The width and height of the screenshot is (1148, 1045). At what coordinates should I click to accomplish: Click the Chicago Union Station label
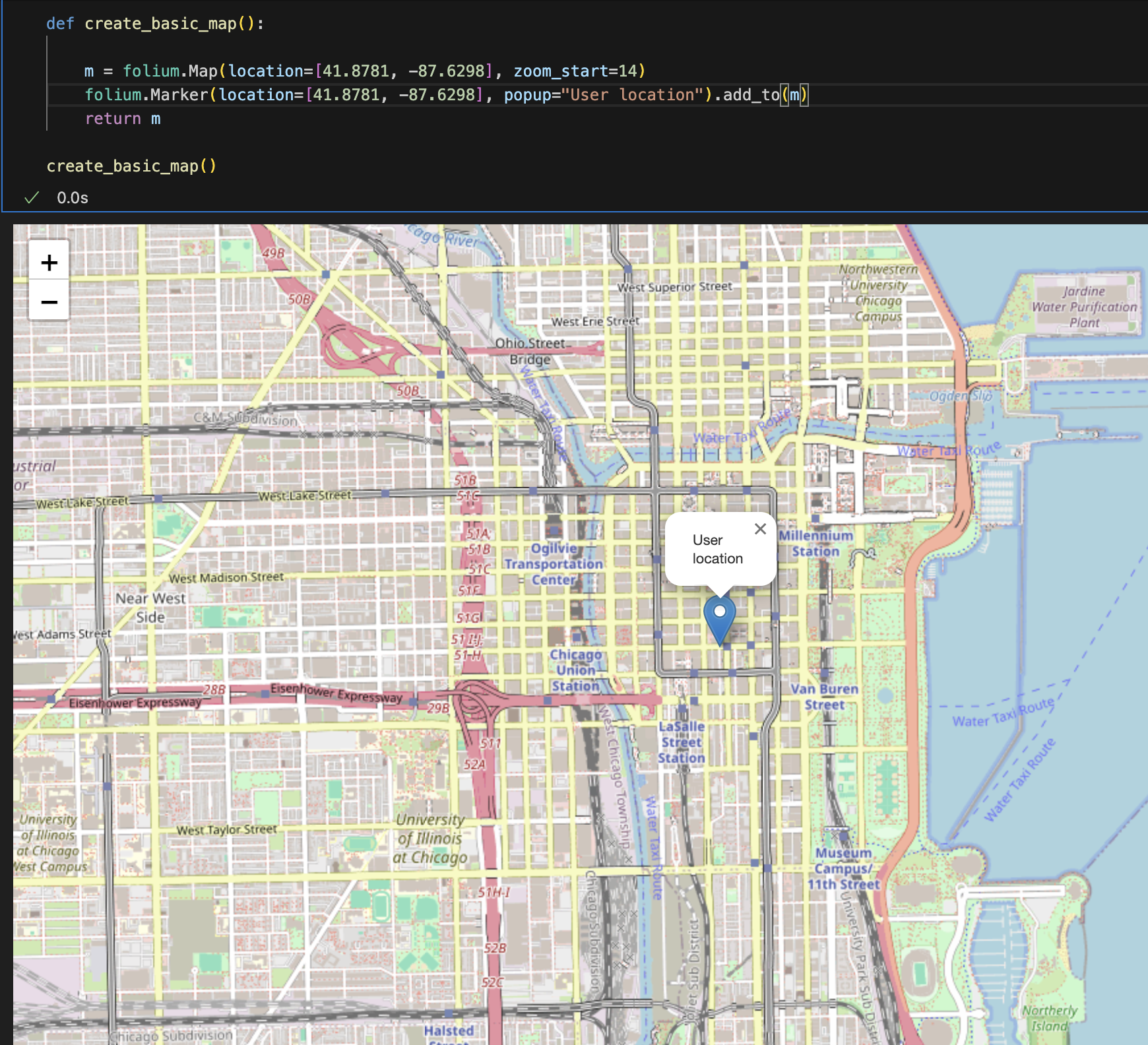point(576,670)
